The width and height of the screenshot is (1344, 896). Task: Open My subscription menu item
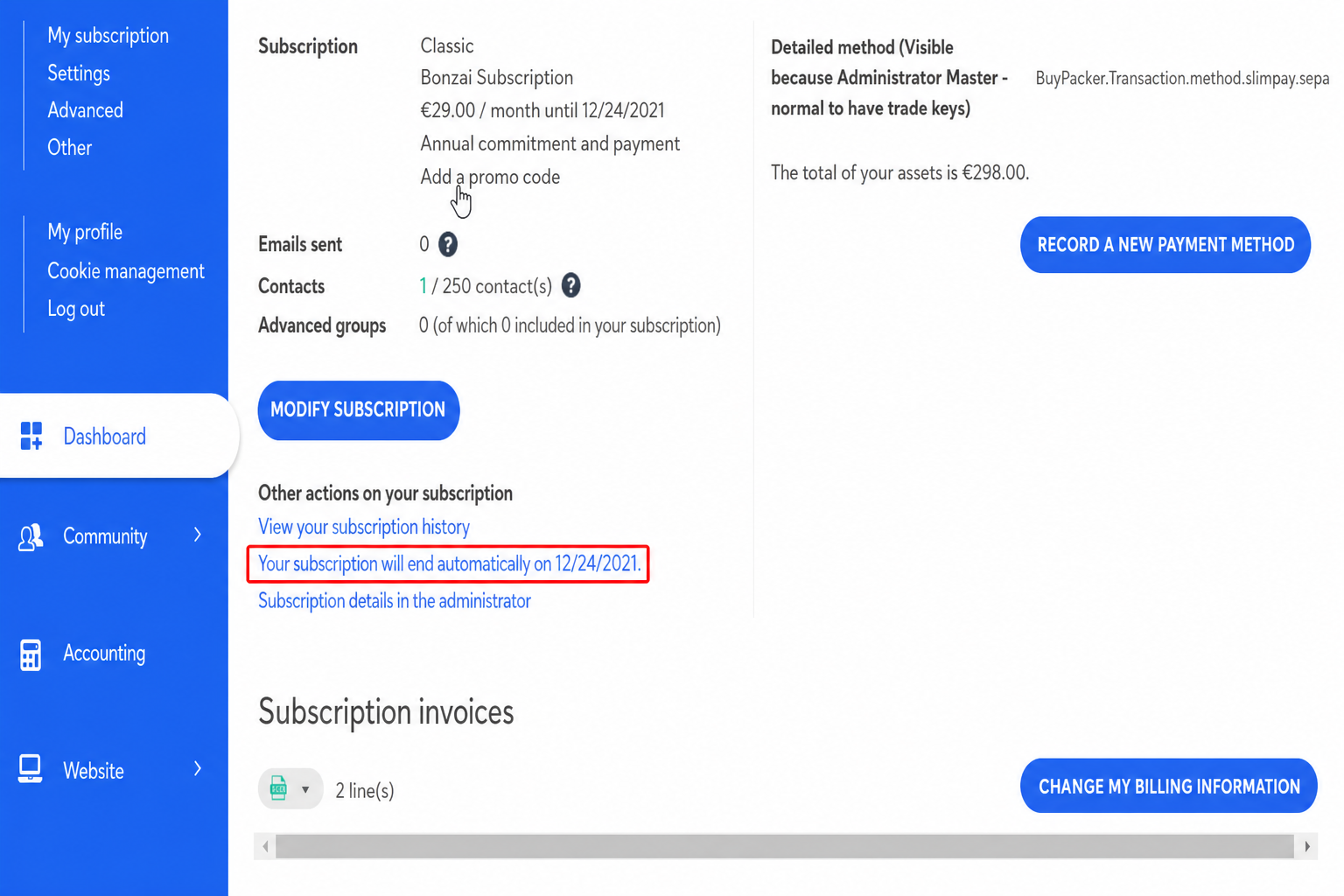(108, 36)
